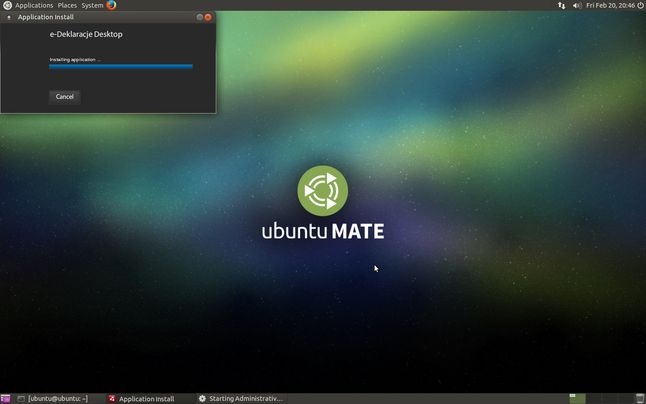The height and width of the screenshot is (404, 646).
Task: Close the Application Install window
Action: pos(208,17)
